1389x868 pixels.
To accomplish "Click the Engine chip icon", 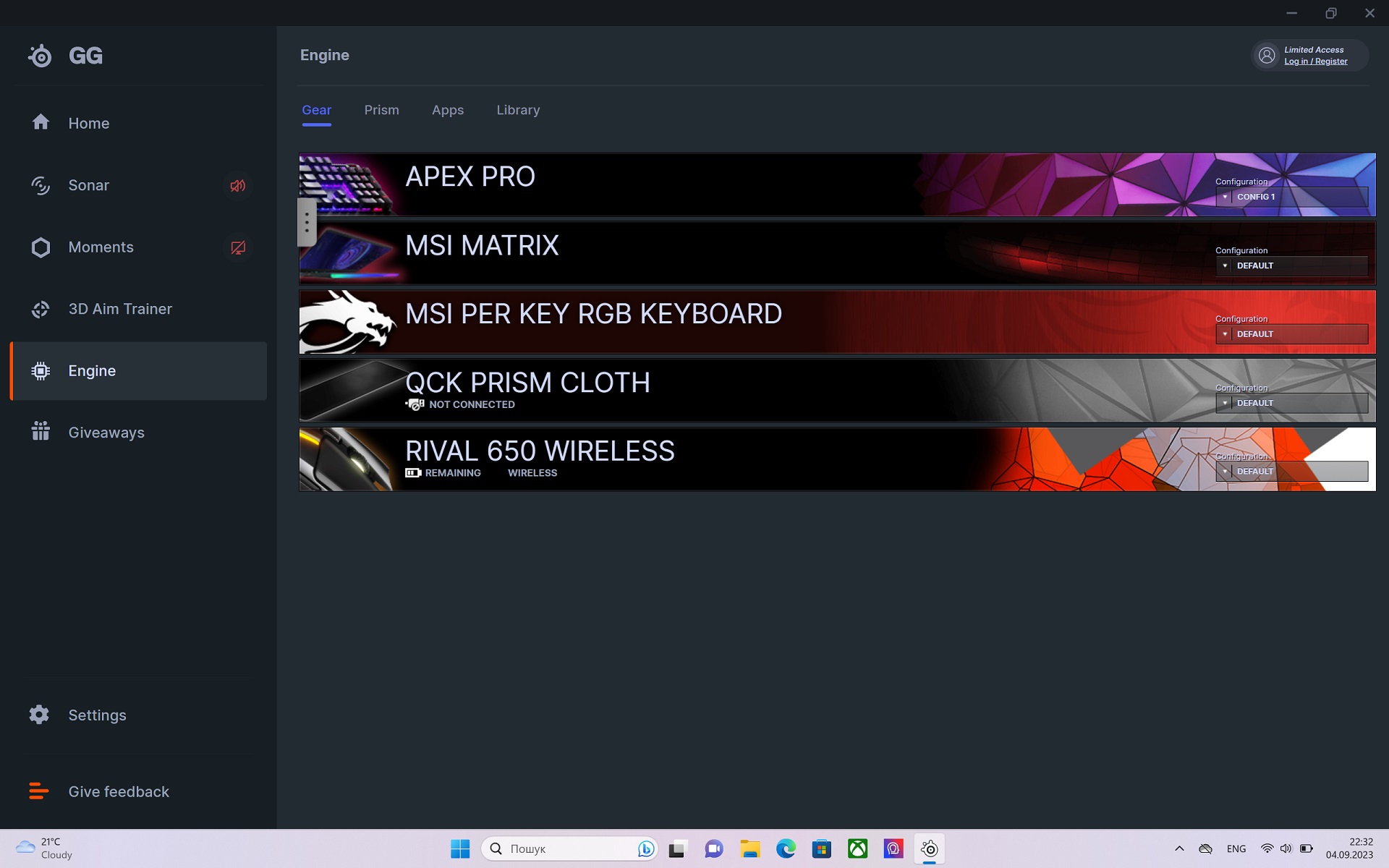I will 41,371.
